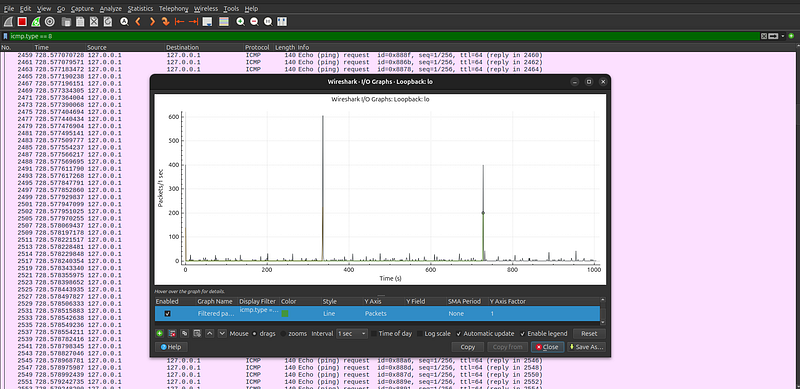The image size is (800, 389).
Task: Save this capture file
Action: [x=80, y=21]
